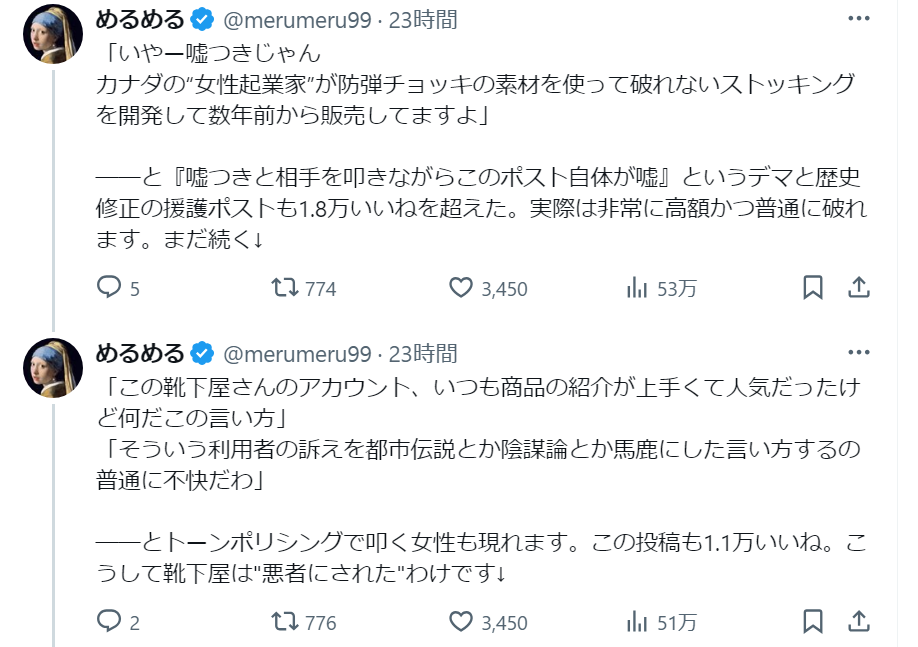The width and height of the screenshot is (918, 647).
Task: Open the more options menu on first post
Action: click(x=859, y=19)
